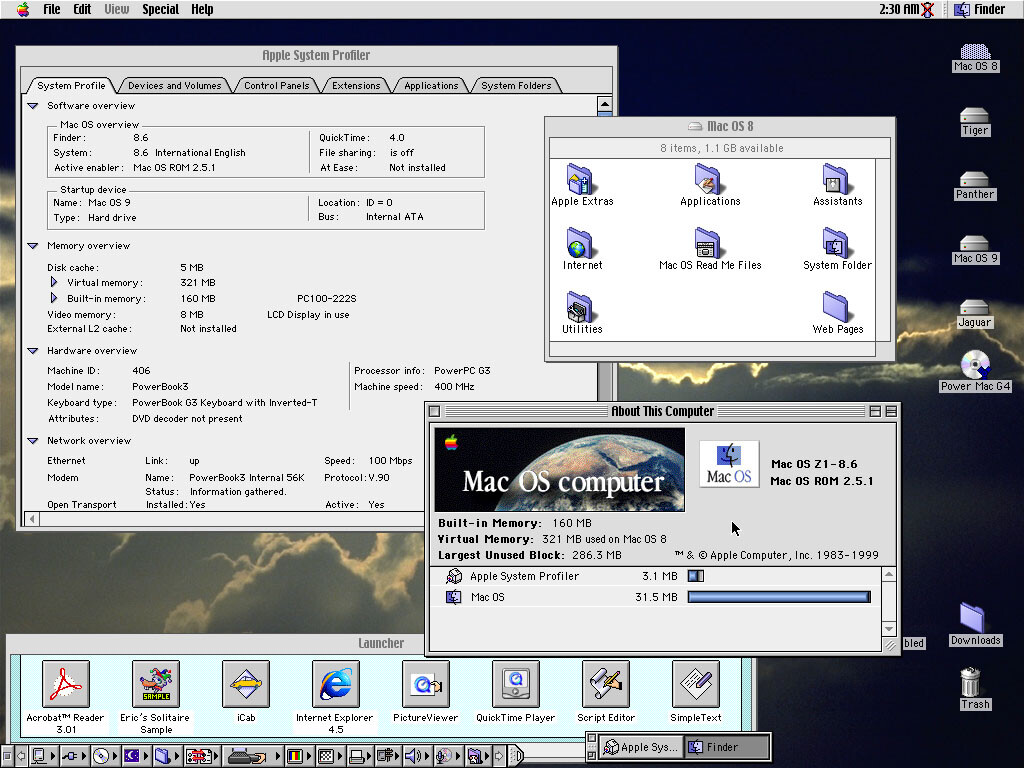Expand the Virtual memory details triangle
The image size is (1024, 768).
54,283
